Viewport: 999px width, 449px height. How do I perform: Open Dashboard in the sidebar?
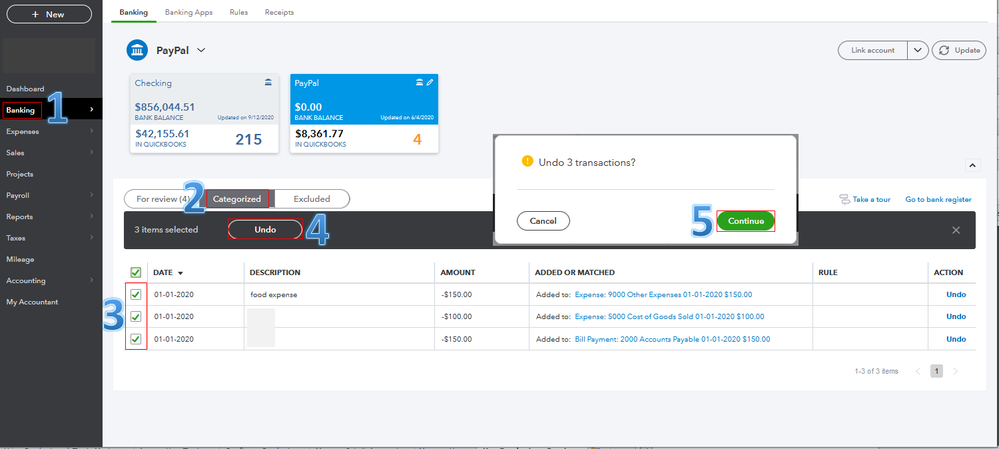pyautogui.click(x=25, y=89)
